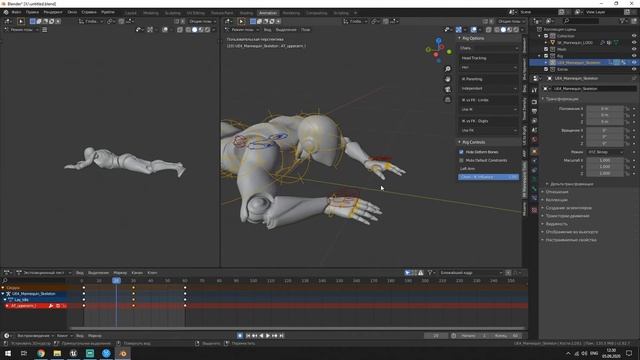
Task: Collapse UE4_Mannequin_Skeleton channel in dope sheet
Action: click(3, 294)
